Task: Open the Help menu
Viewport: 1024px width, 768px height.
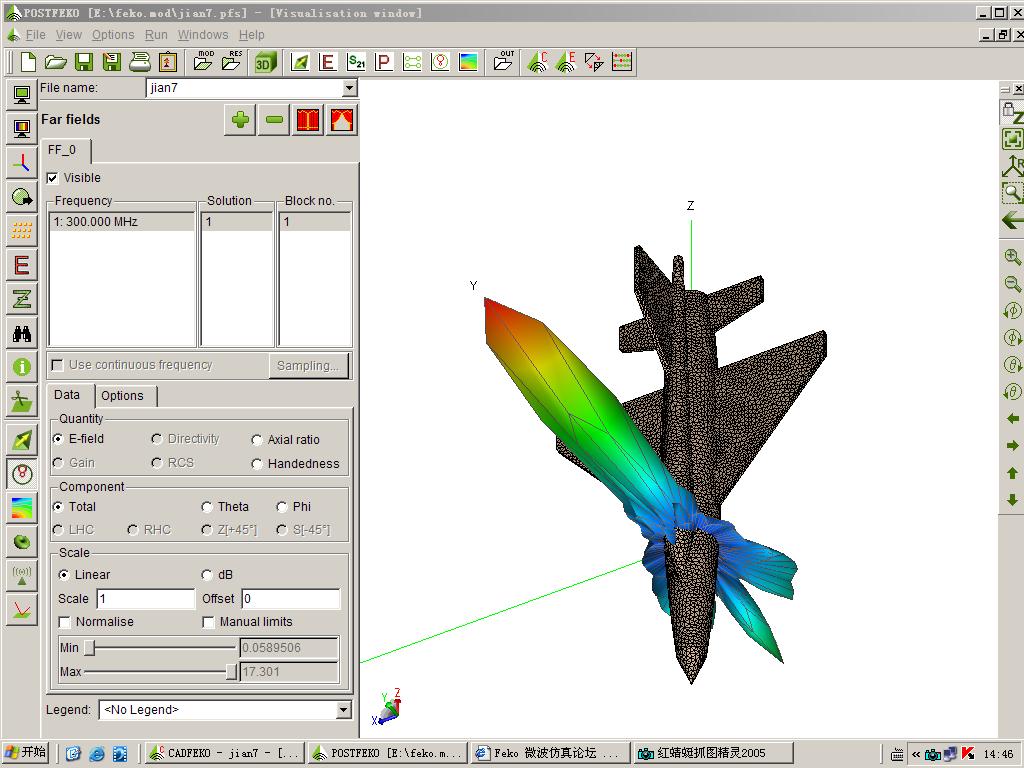Action: tap(251, 35)
